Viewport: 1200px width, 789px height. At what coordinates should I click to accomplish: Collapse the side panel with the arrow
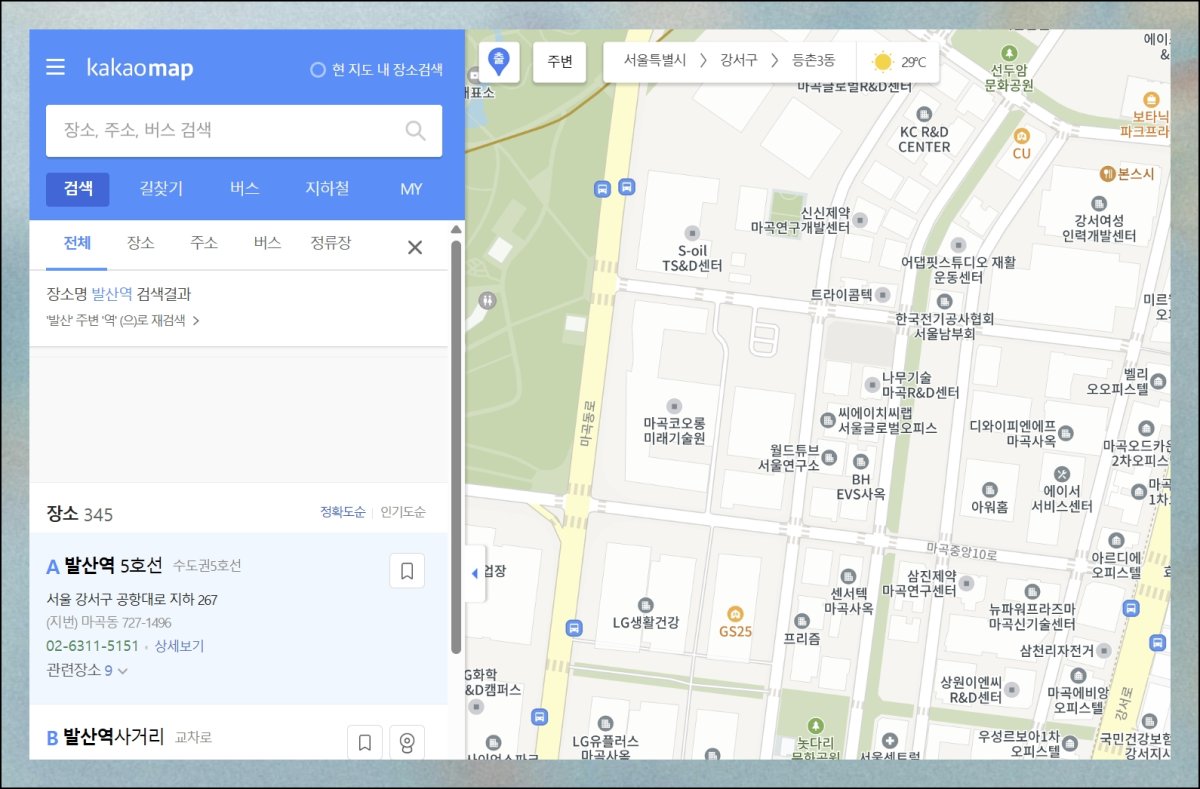click(x=475, y=573)
